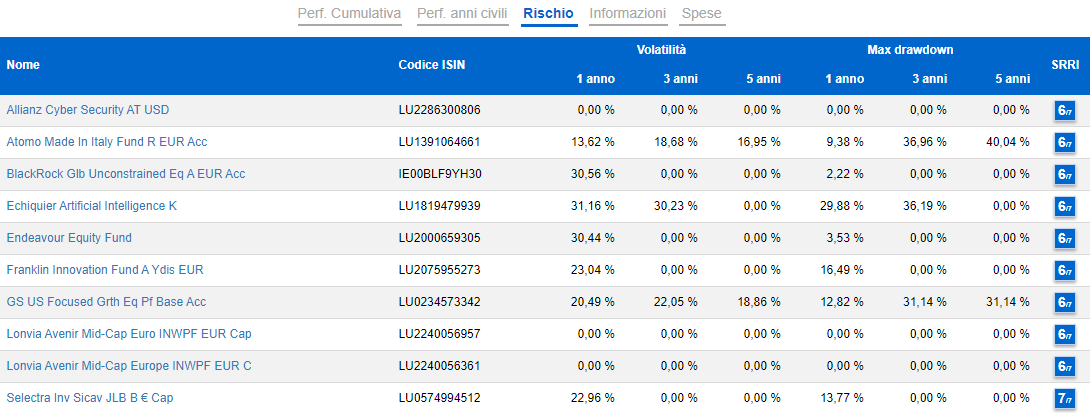
Task: Open Atomo Made In Italy Fund link
Action: click(x=107, y=142)
